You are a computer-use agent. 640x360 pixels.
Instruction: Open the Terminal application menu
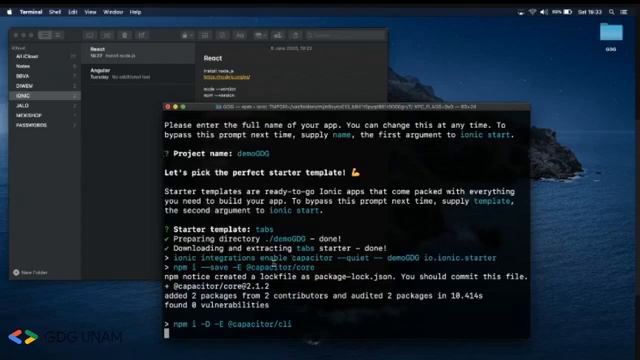[x=31, y=12]
